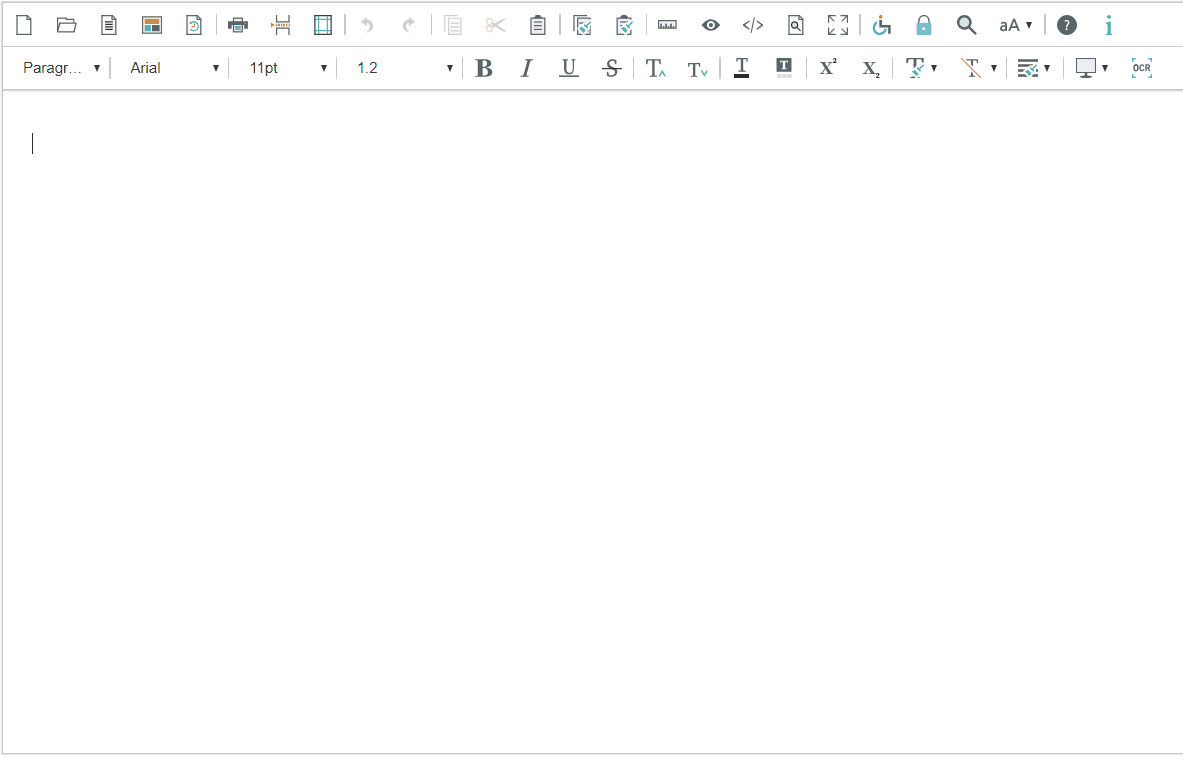Viewport: 1183px width, 758px height.
Task: Toggle bold formatting
Action: coord(484,68)
